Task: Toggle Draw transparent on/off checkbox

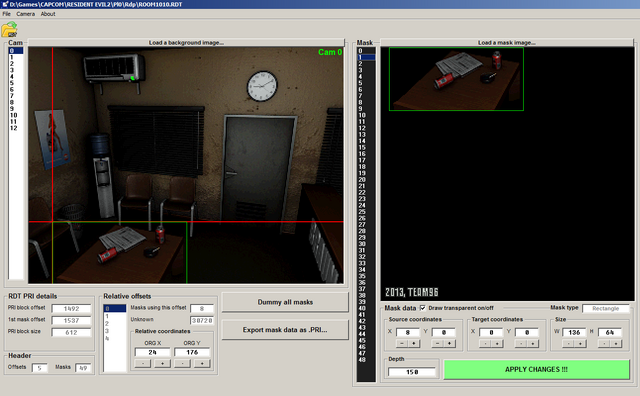Action: [x=423, y=308]
